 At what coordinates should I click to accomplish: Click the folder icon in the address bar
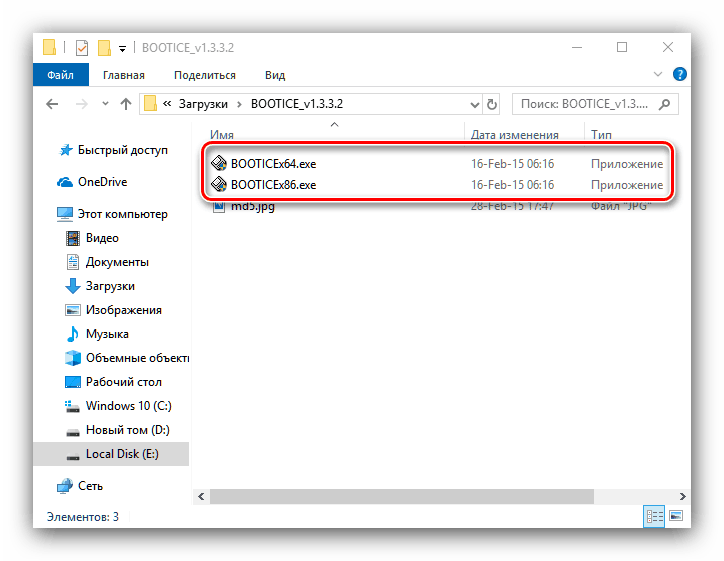pos(150,103)
